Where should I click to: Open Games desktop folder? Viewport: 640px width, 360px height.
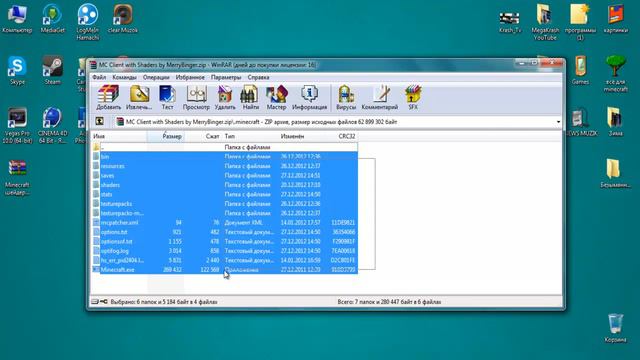point(580,70)
